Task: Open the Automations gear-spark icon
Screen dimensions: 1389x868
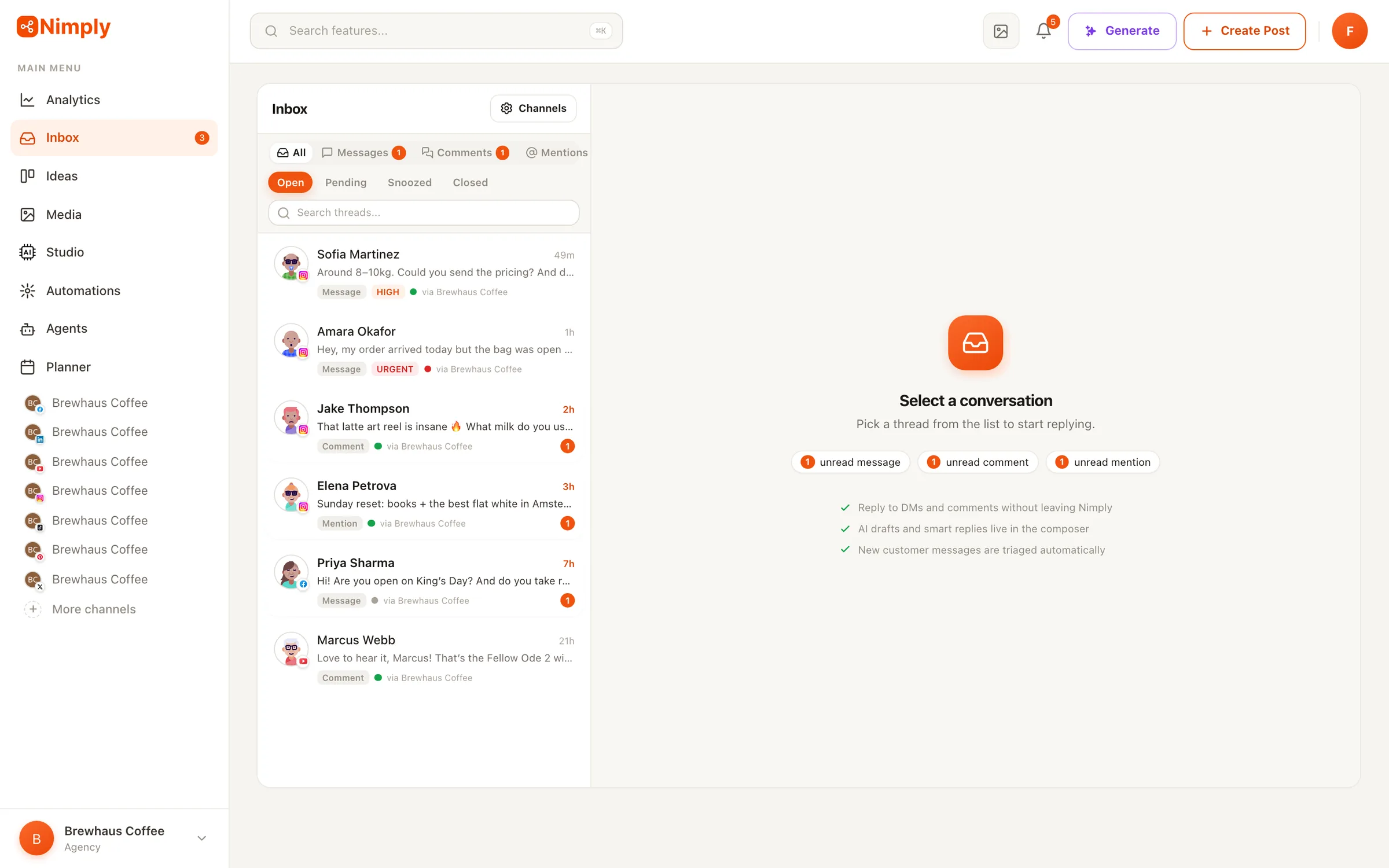Action: point(27,290)
